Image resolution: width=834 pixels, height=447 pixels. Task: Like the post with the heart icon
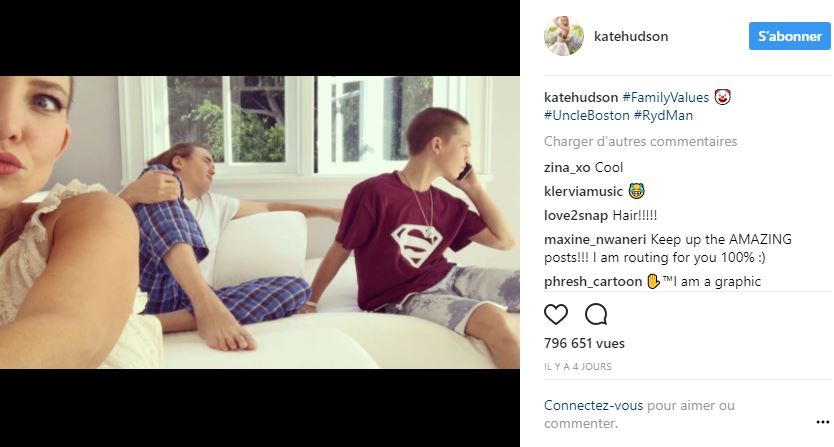pyautogui.click(x=555, y=314)
